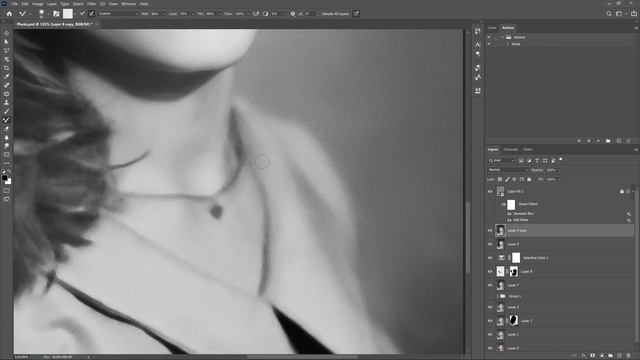The height and width of the screenshot is (360, 640).
Task: Collapse the Actions set in Actions panel
Action: tap(502, 37)
